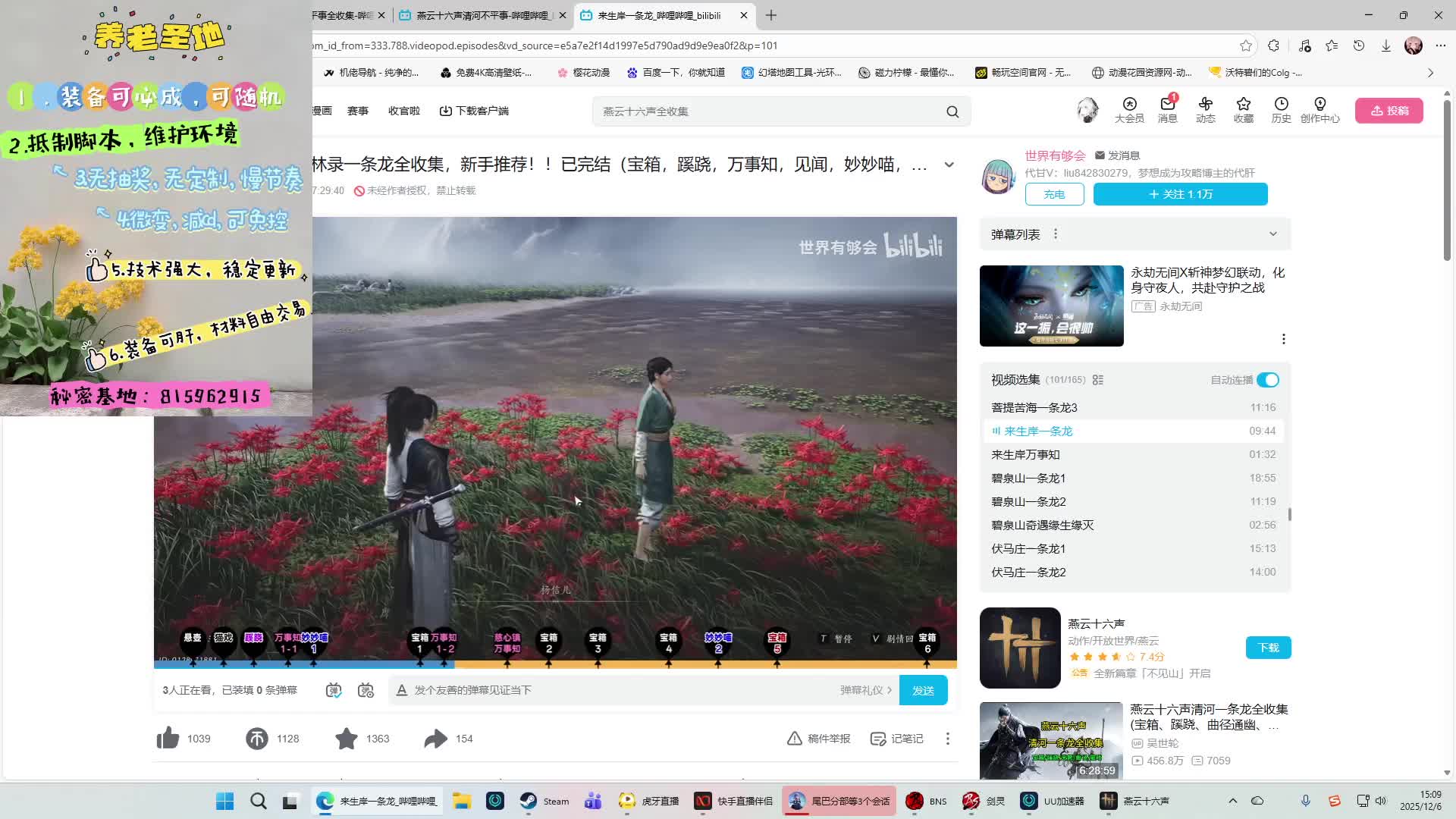Screen dimensions: 1456x819
Task: Open more options below video
Action: (x=947, y=738)
